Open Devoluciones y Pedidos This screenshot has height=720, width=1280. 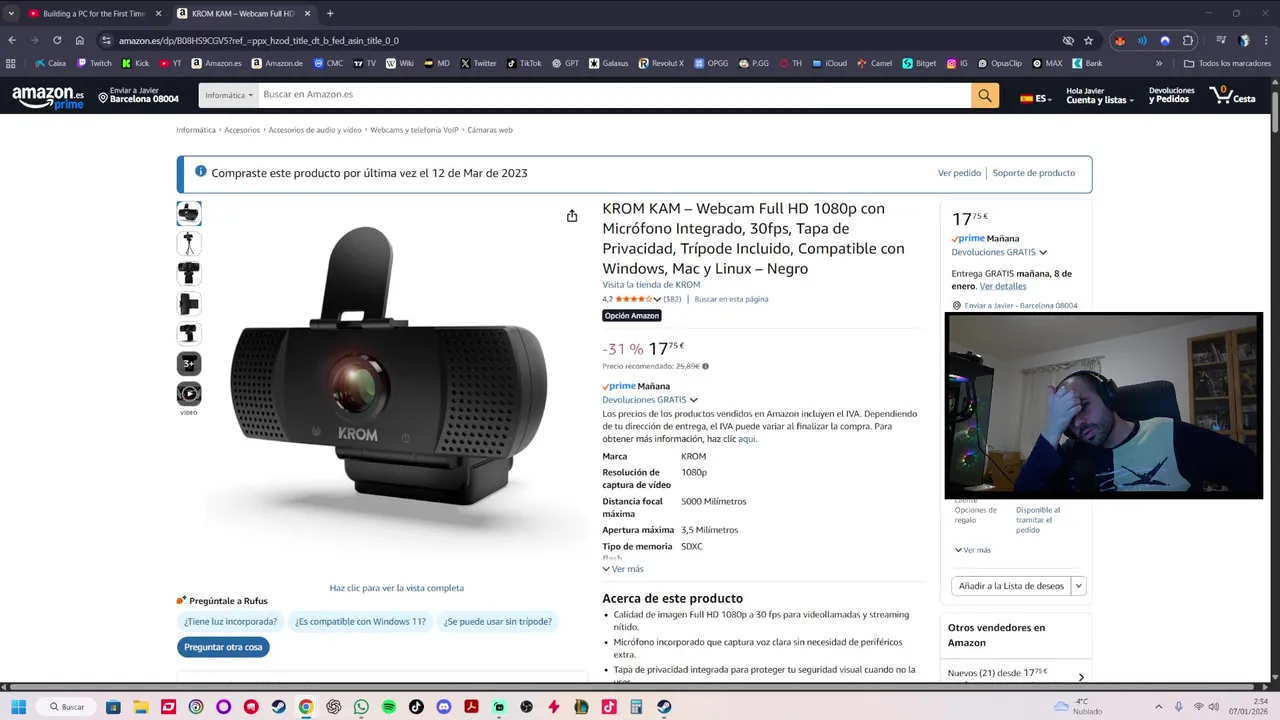[1172, 95]
